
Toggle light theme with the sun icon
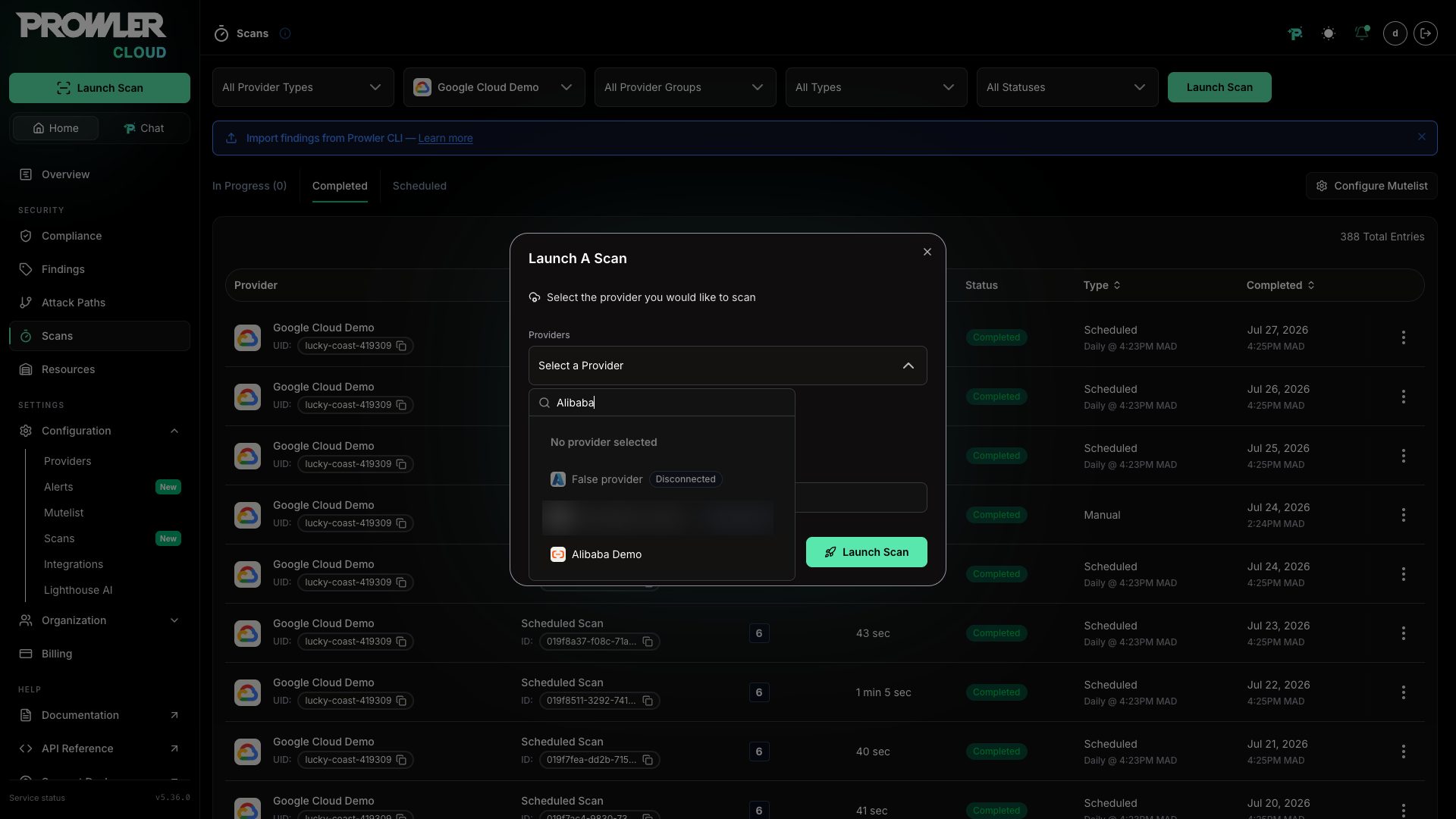(x=1329, y=33)
